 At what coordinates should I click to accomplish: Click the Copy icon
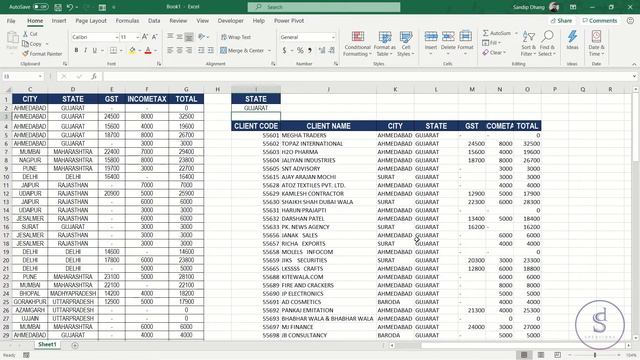pyautogui.click(x=25, y=44)
